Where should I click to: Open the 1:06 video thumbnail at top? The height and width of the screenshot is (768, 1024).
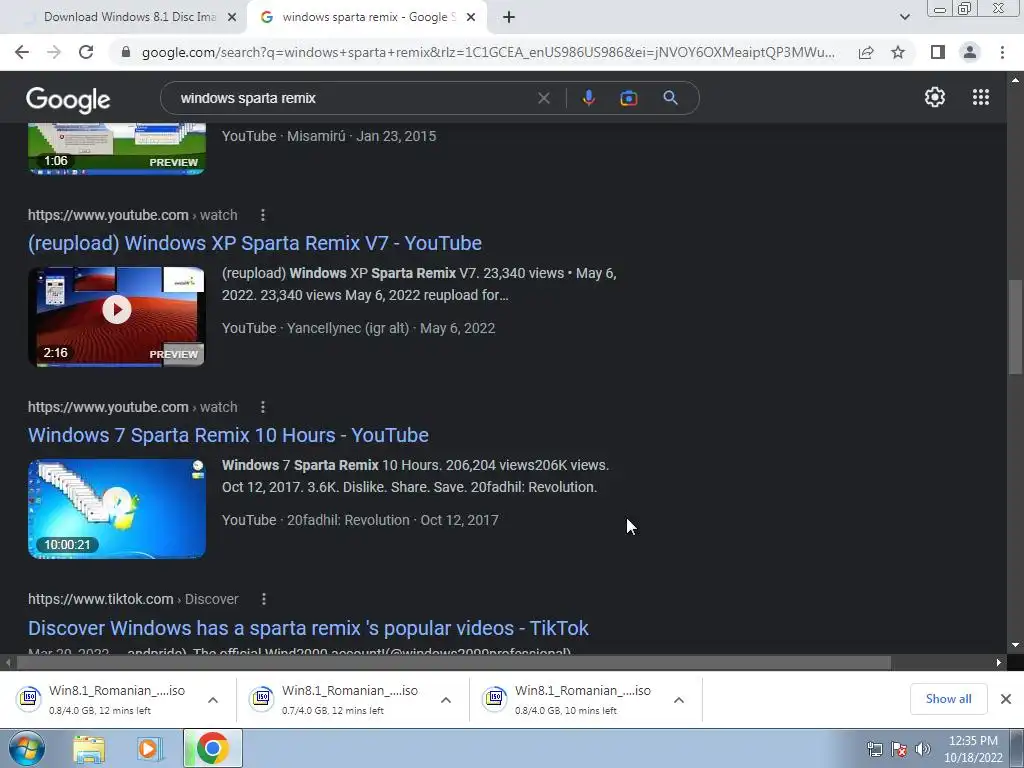click(x=117, y=149)
